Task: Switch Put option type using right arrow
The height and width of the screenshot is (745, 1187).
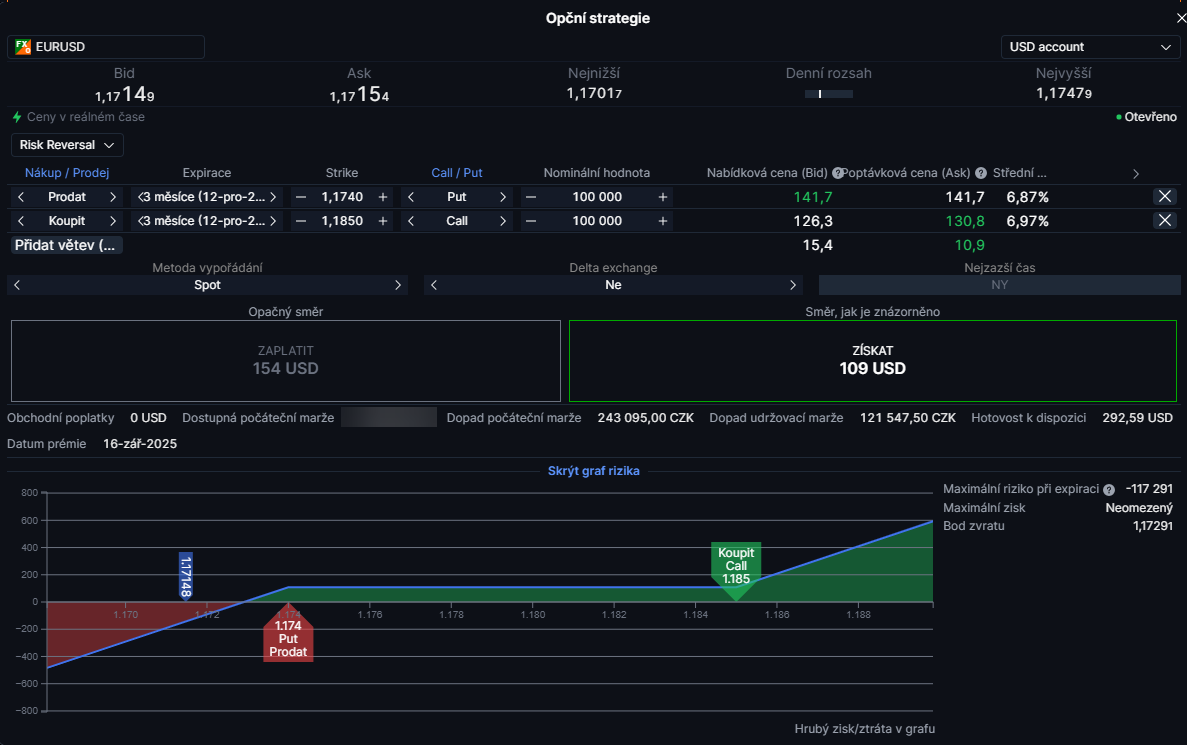Action: click(502, 197)
